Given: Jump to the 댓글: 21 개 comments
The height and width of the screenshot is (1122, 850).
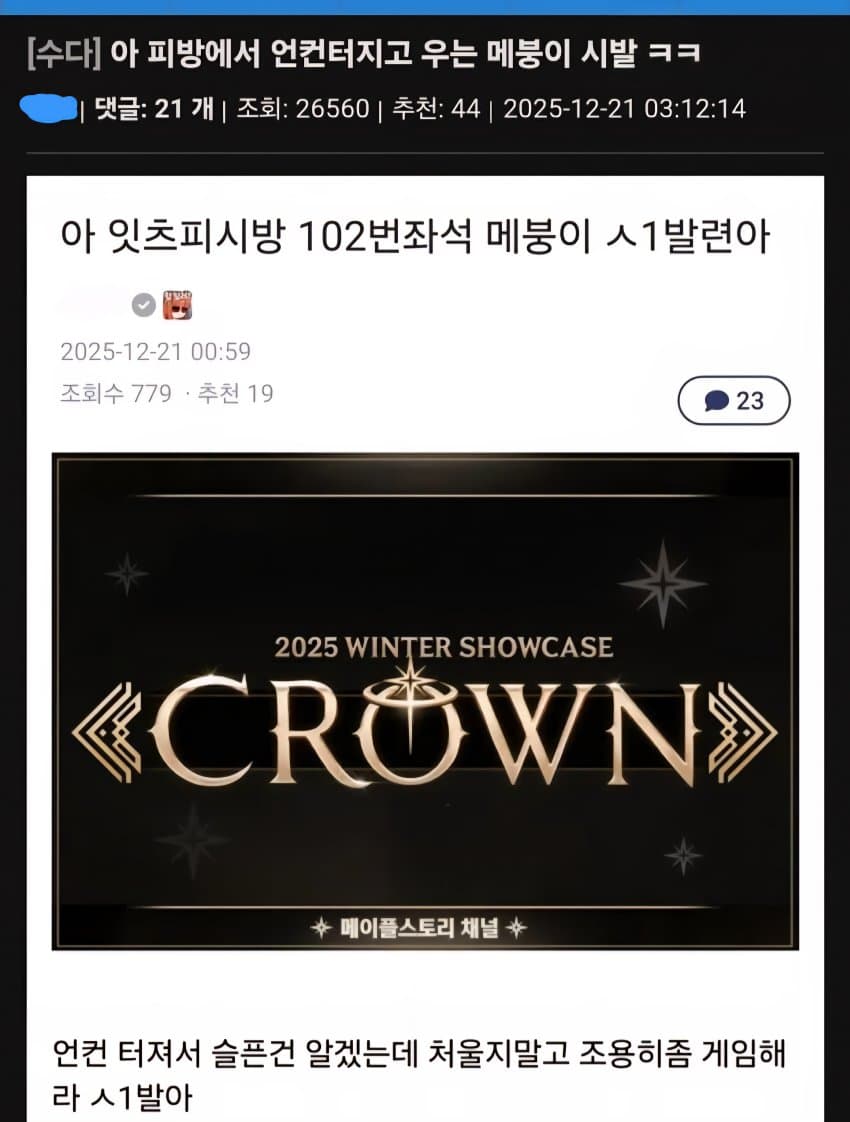Looking at the screenshot, I should [x=154, y=109].
